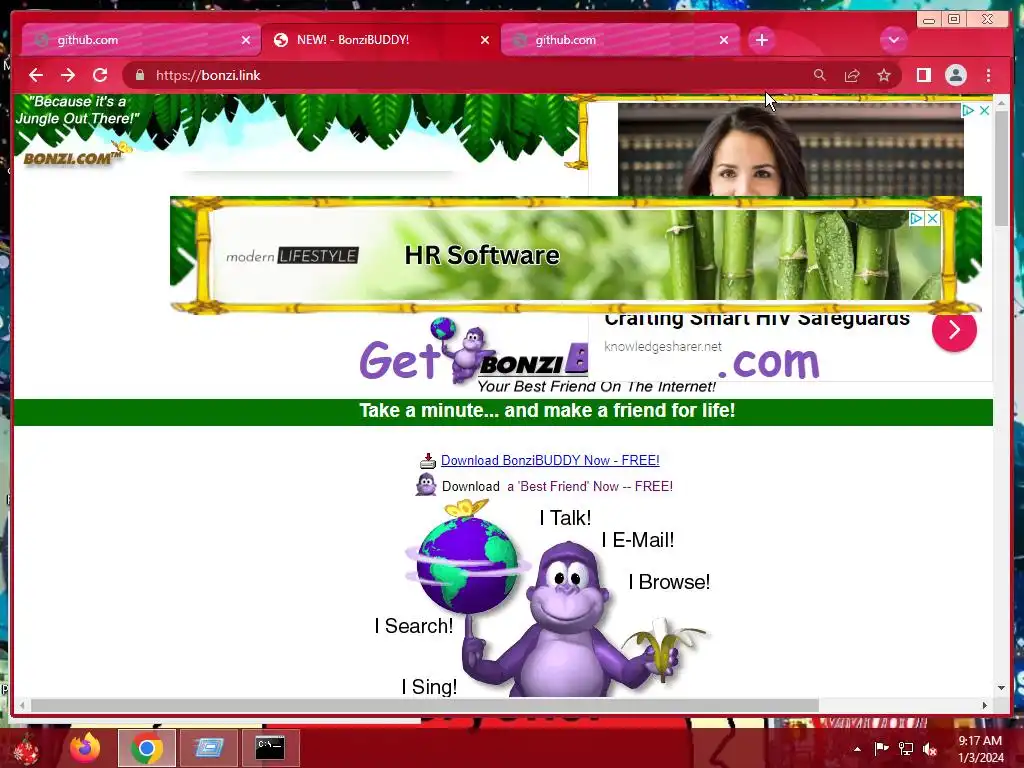The width and height of the screenshot is (1024, 768).
Task: Click the 'I Search!' text
Action: [x=414, y=626]
